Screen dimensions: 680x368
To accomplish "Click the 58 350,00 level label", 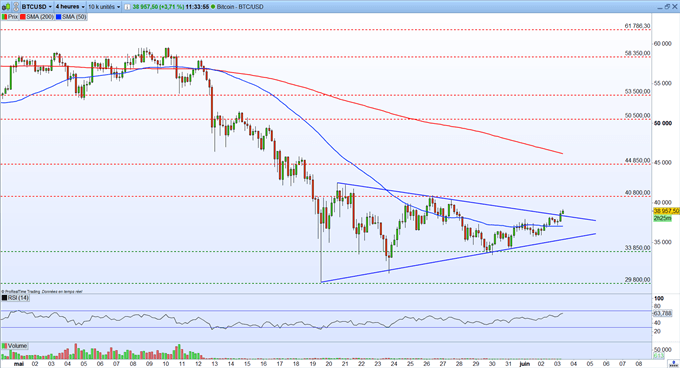I will coord(638,53).
